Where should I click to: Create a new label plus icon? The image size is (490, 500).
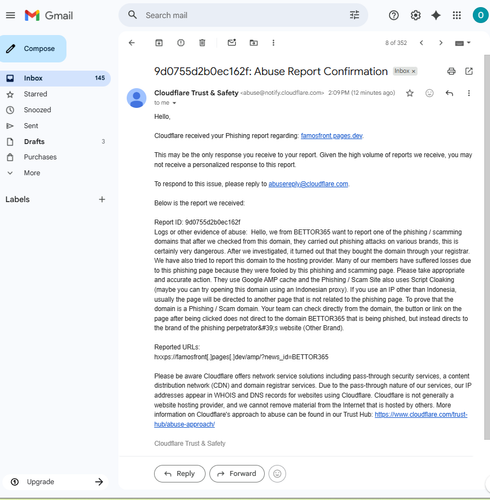[102, 199]
